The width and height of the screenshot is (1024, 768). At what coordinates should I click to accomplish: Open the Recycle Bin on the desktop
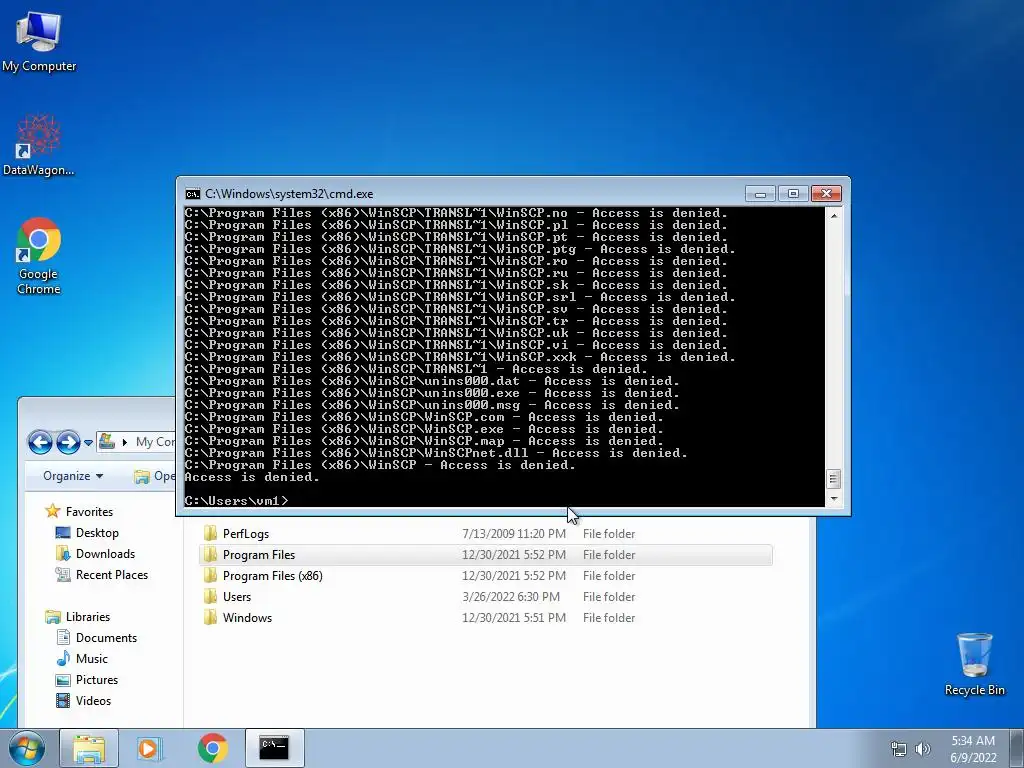pos(974,664)
